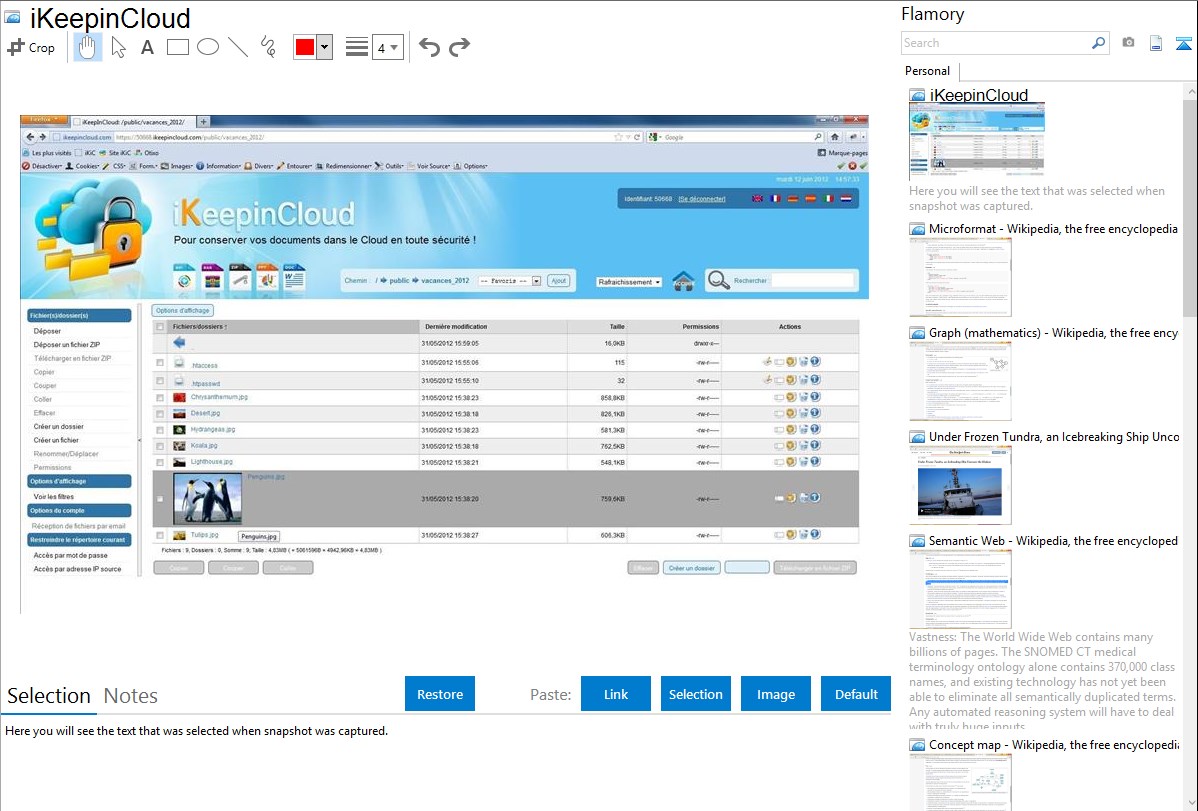The height and width of the screenshot is (811, 1198).
Task: Click the blue collapse-to-top arrow icon
Action: point(1183,43)
